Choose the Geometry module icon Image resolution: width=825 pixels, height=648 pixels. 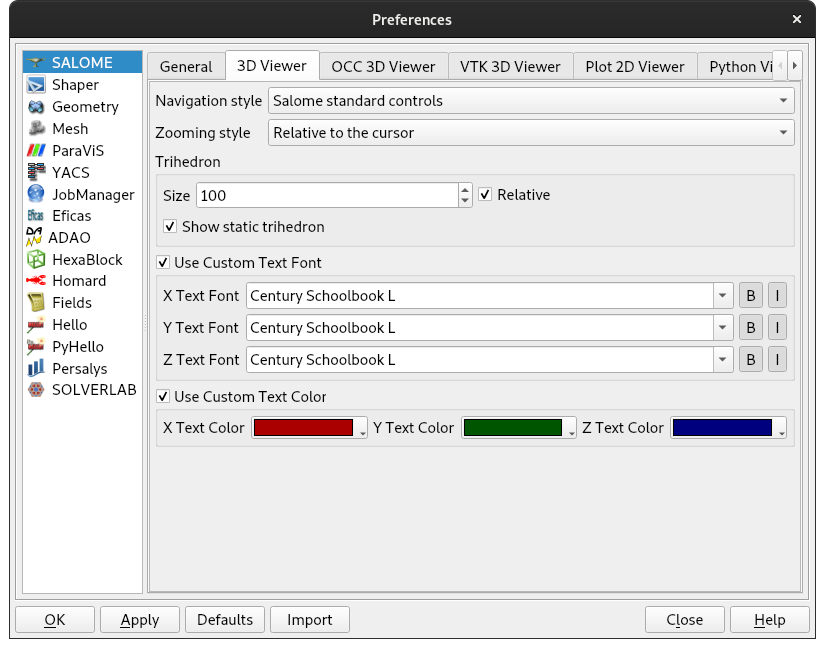[x=36, y=107]
